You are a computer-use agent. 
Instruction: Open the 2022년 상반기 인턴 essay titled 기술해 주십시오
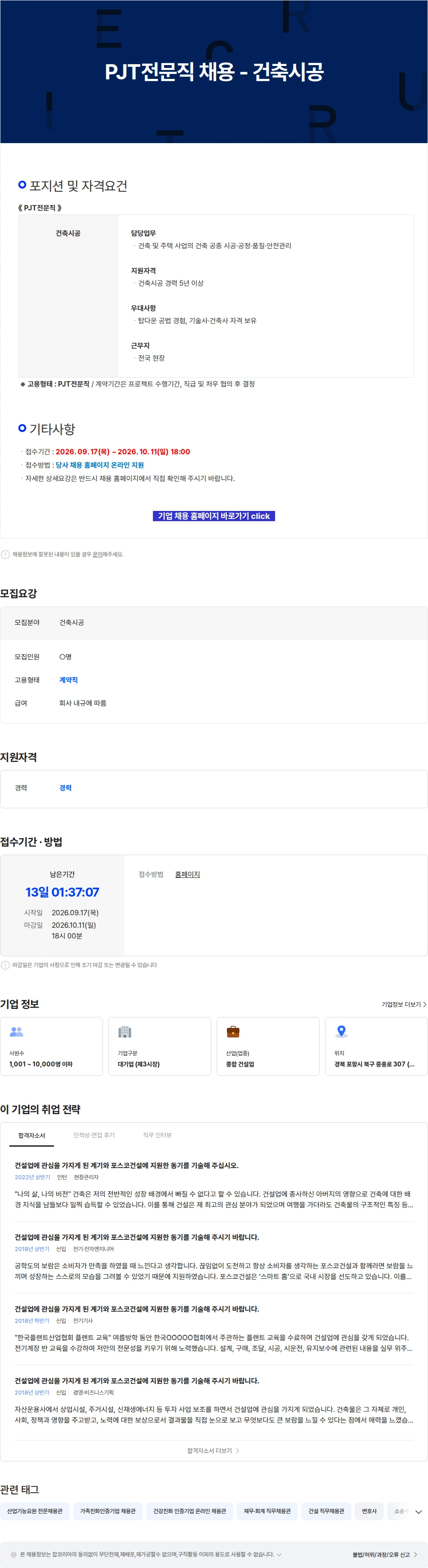[x=127, y=1165]
